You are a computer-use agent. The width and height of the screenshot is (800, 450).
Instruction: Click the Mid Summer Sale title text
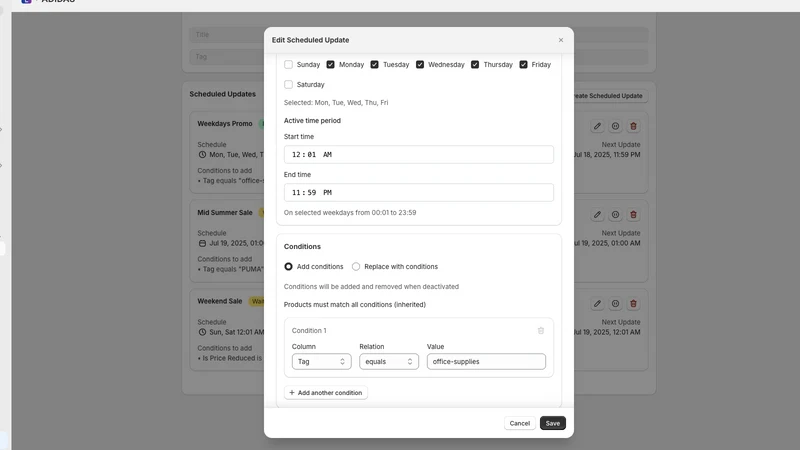(x=225, y=212)
